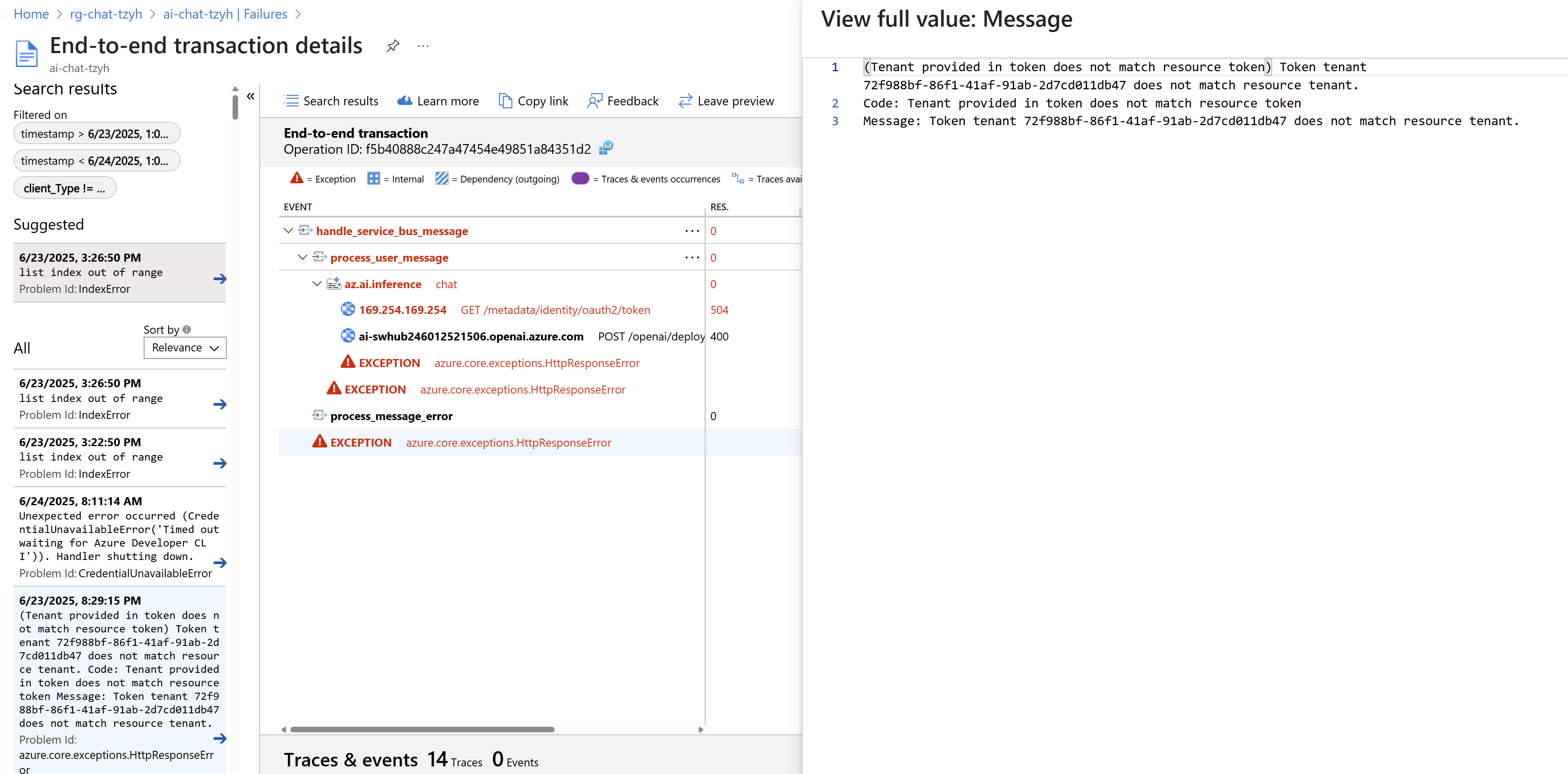1568x774 pixels.
Task: Pin the End-to-end transaction details page
Action: [393, 46]
